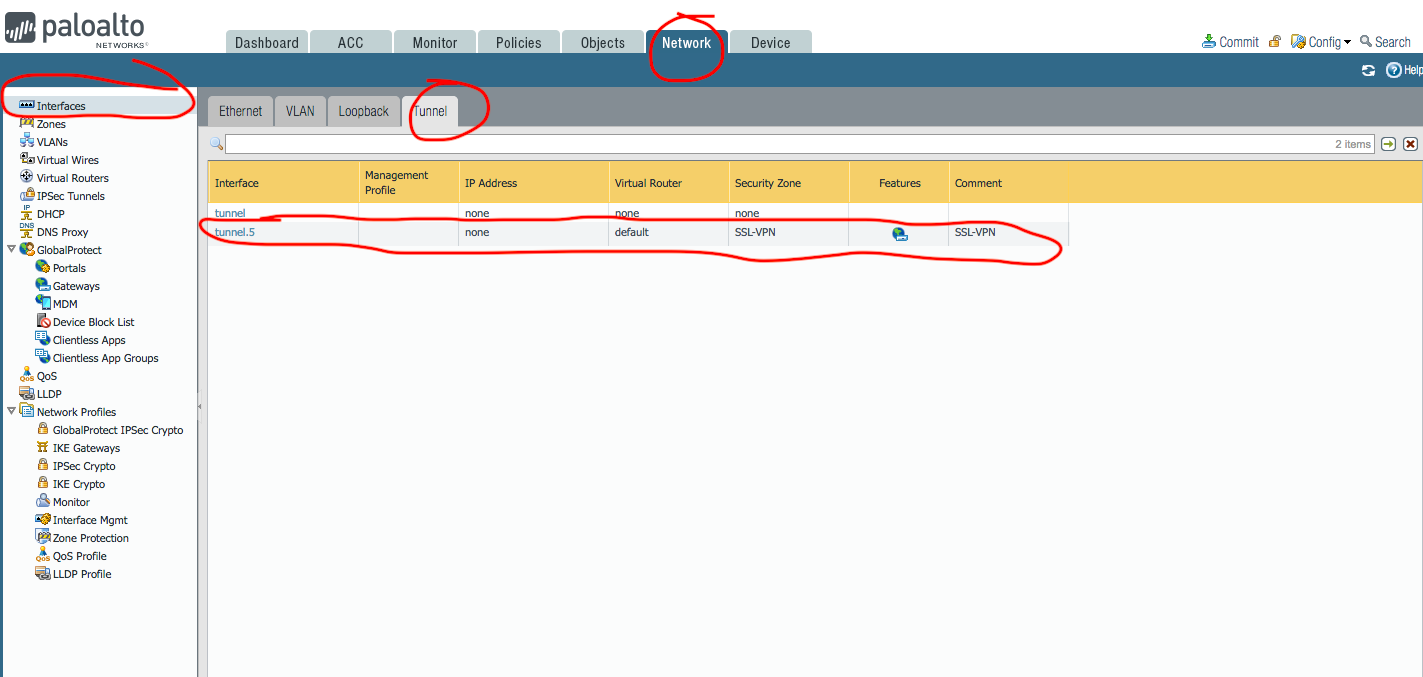Open IPSec Tunnels in sidebar
The image size is (1423, 677).
tap(70, 196)
